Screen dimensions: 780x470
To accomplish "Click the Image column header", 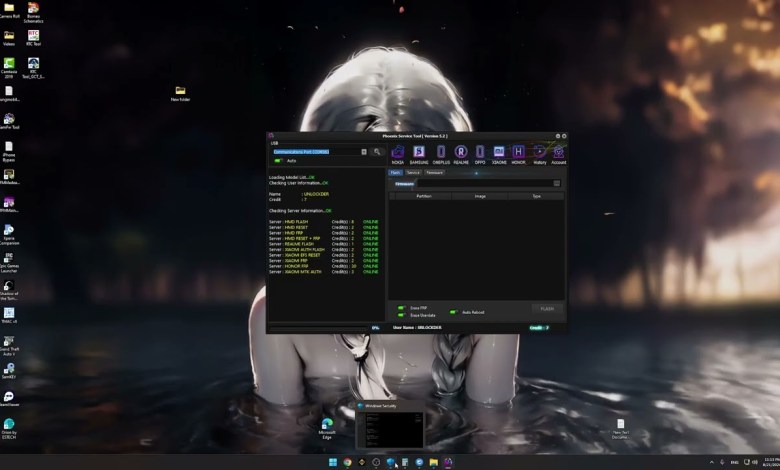I will pos(480,196).
